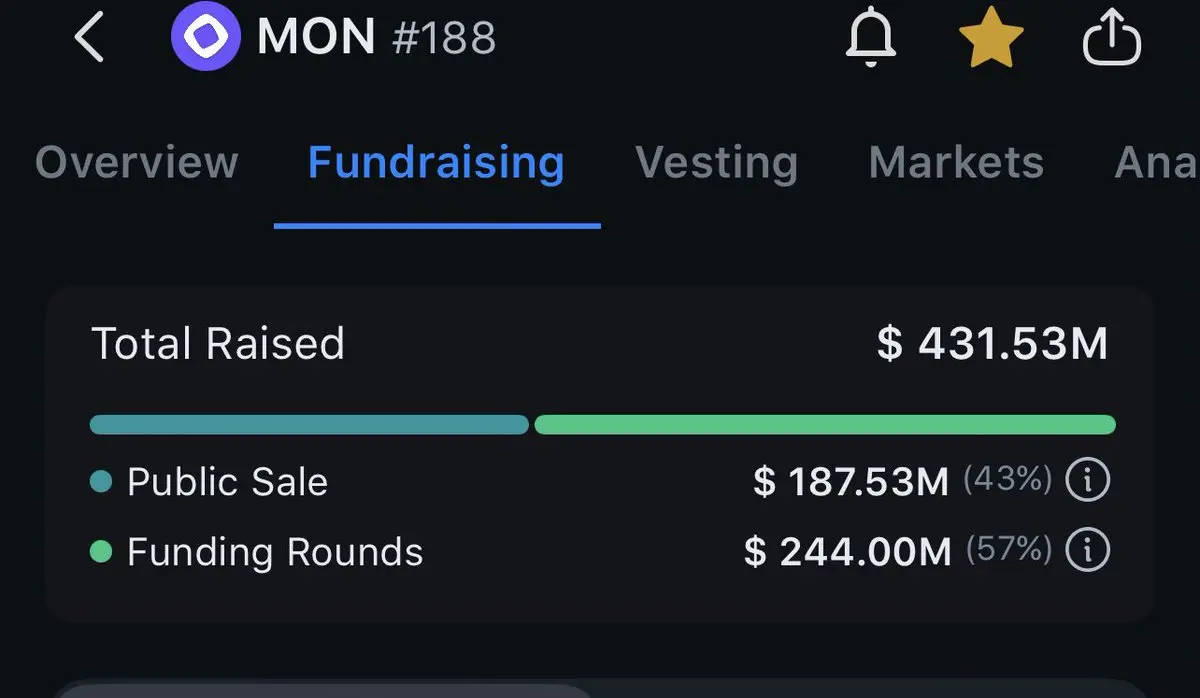This screenshot has width=1200, height=698.
Task: Tap the purple MON token logo
Action: (x=205, y=38)
